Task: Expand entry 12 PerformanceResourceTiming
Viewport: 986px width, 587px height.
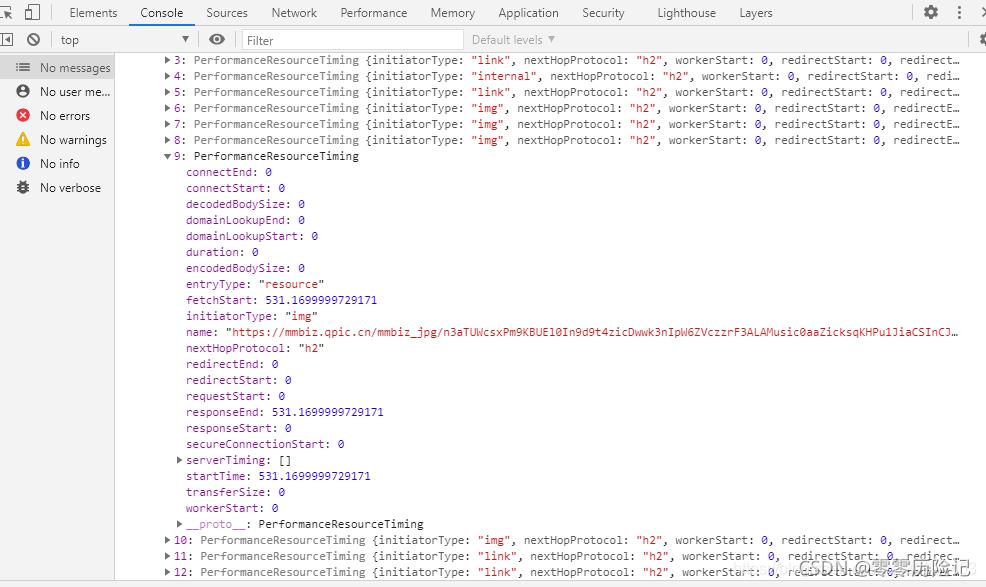Action: [167, 572]
